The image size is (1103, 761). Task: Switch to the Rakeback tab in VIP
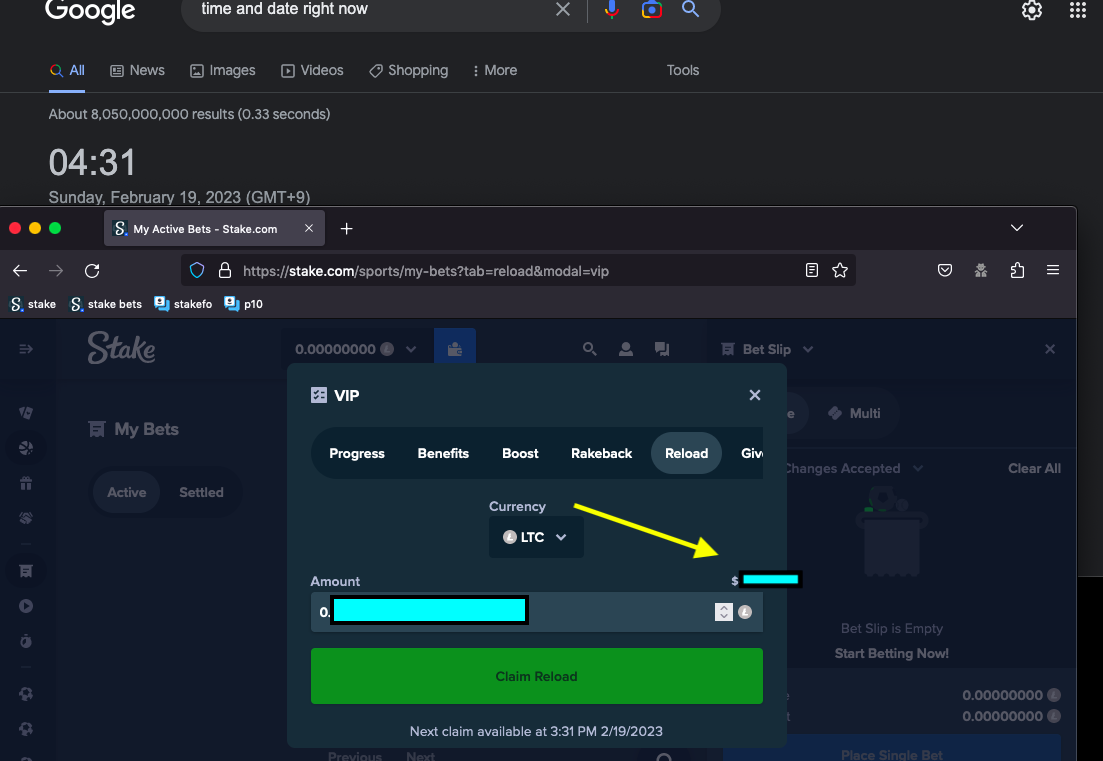pyautogui.click(x=601, y=454)
